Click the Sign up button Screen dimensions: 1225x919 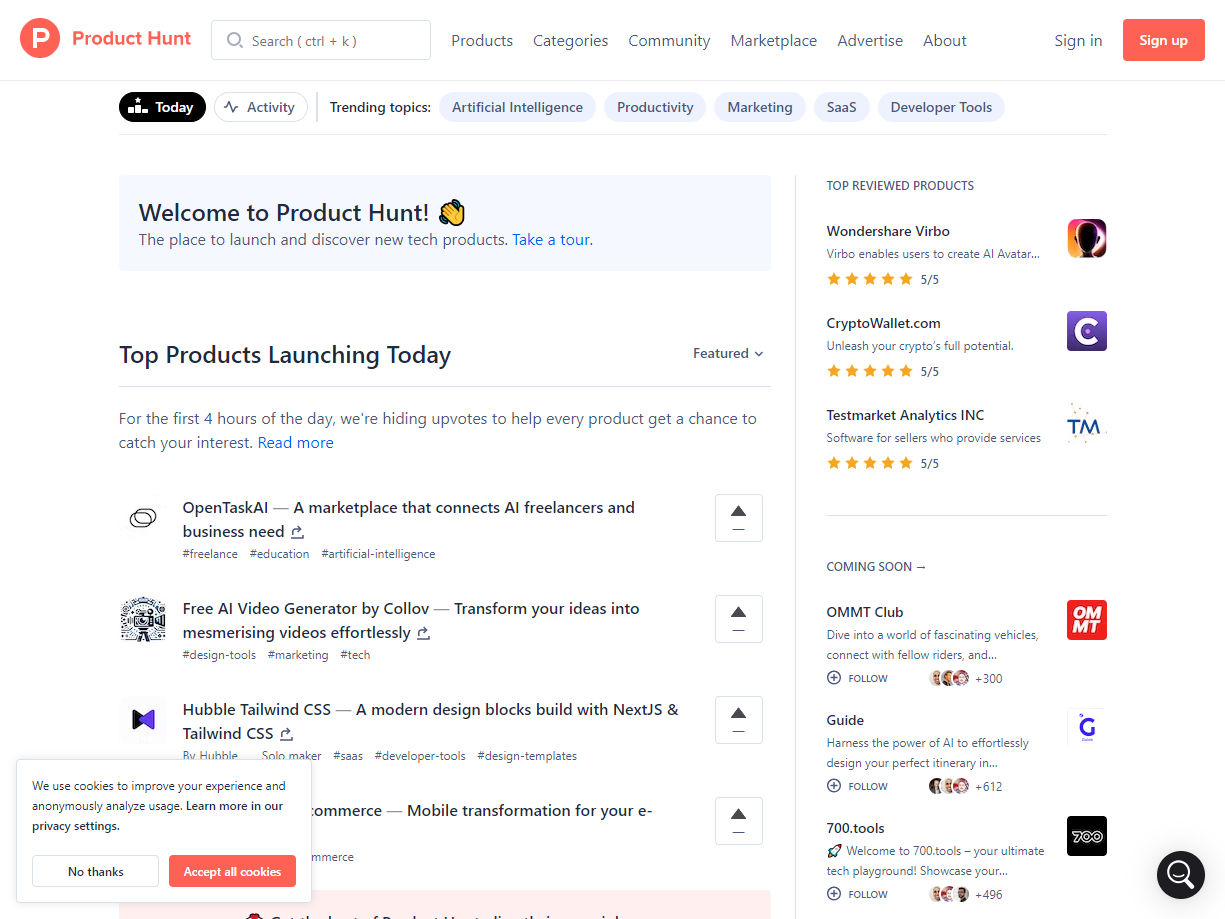click(x=1163, y=40)
